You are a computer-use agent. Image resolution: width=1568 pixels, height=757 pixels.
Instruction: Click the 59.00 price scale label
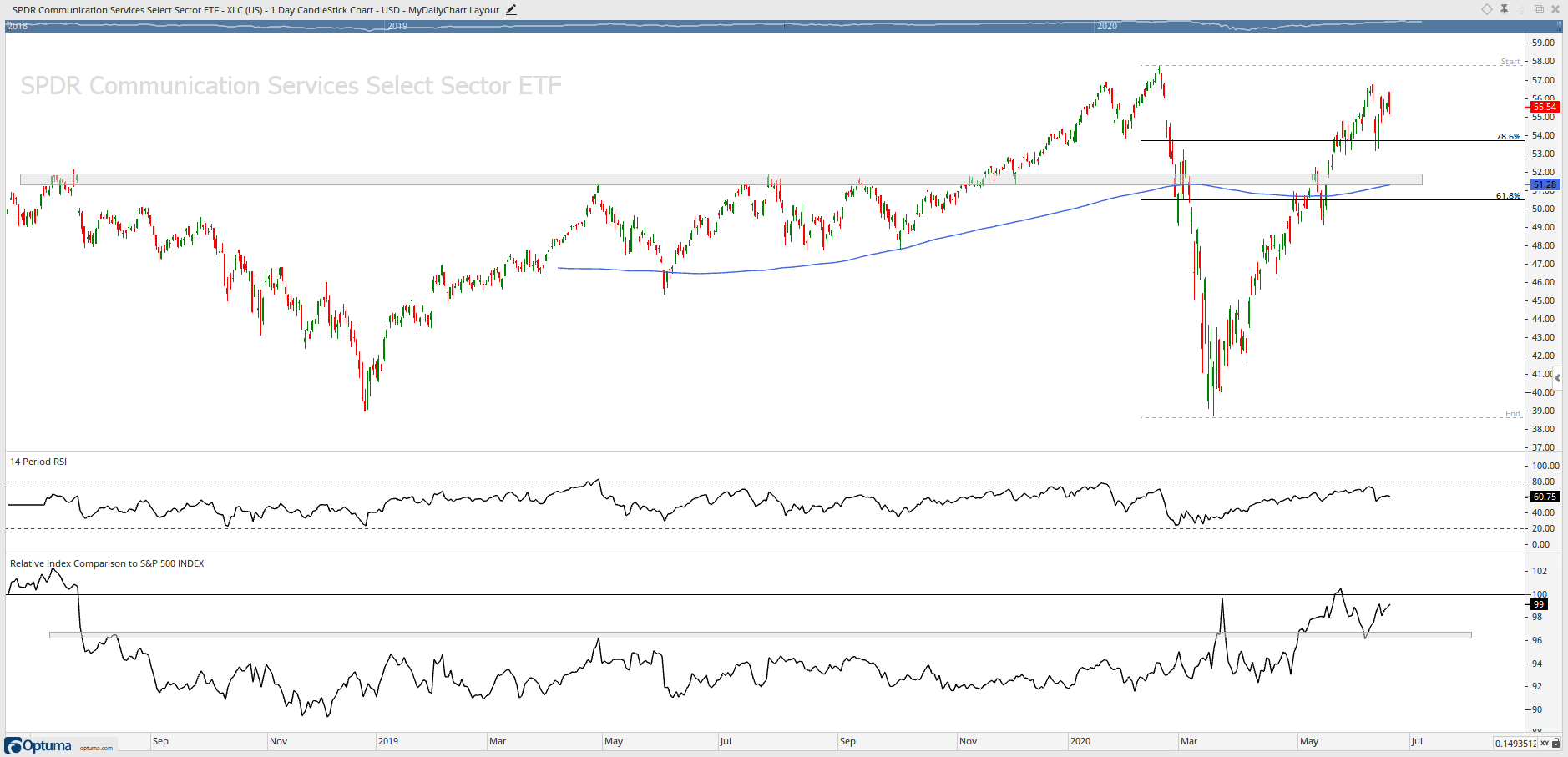coord(1543,43)
